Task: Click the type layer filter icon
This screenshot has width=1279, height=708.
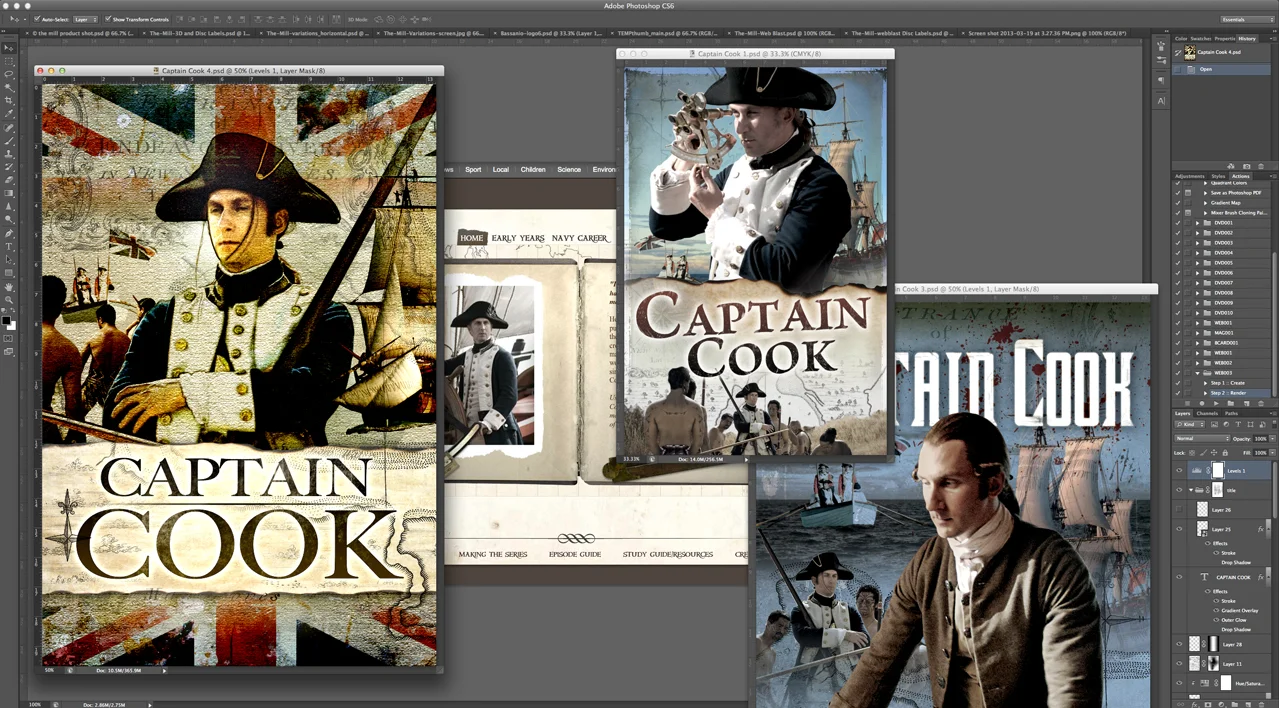Action: tap(1238, 424)
